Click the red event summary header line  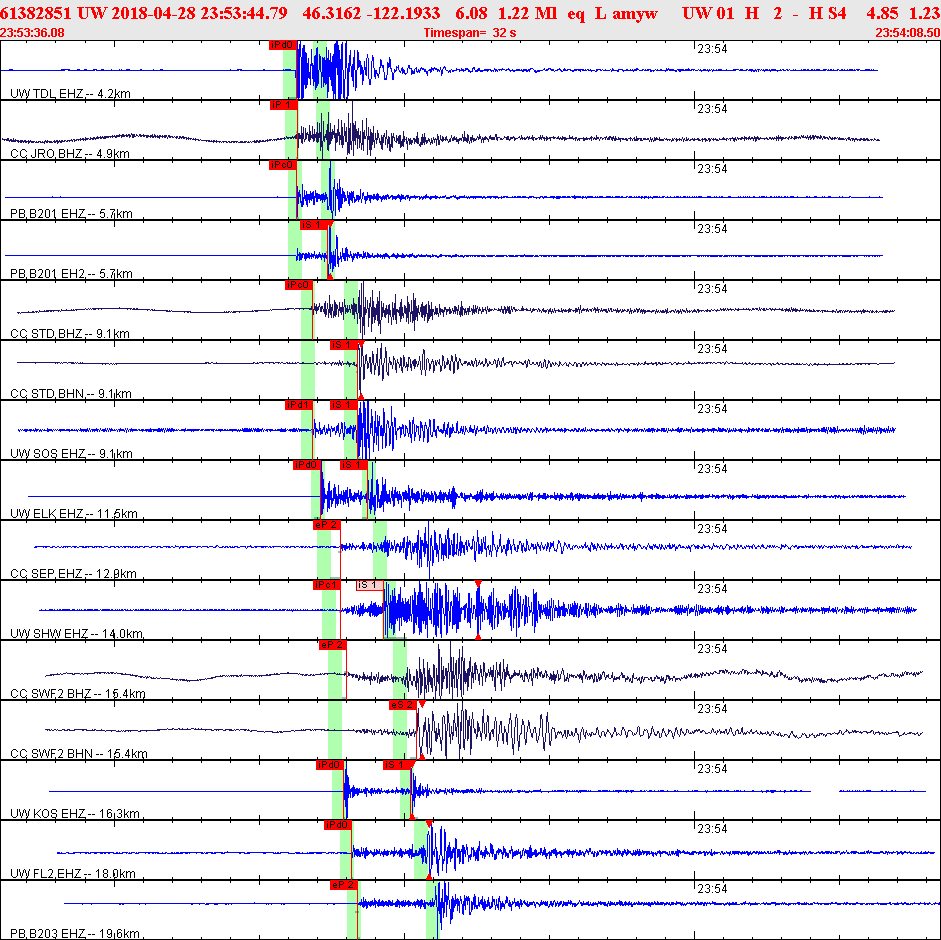pyautogui.click(x=470, y=13)
